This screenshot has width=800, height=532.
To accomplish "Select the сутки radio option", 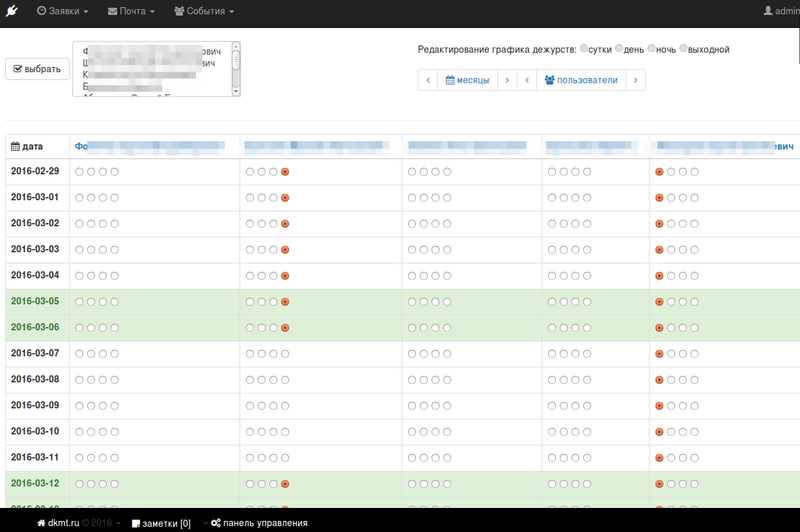I will (584, 49).
